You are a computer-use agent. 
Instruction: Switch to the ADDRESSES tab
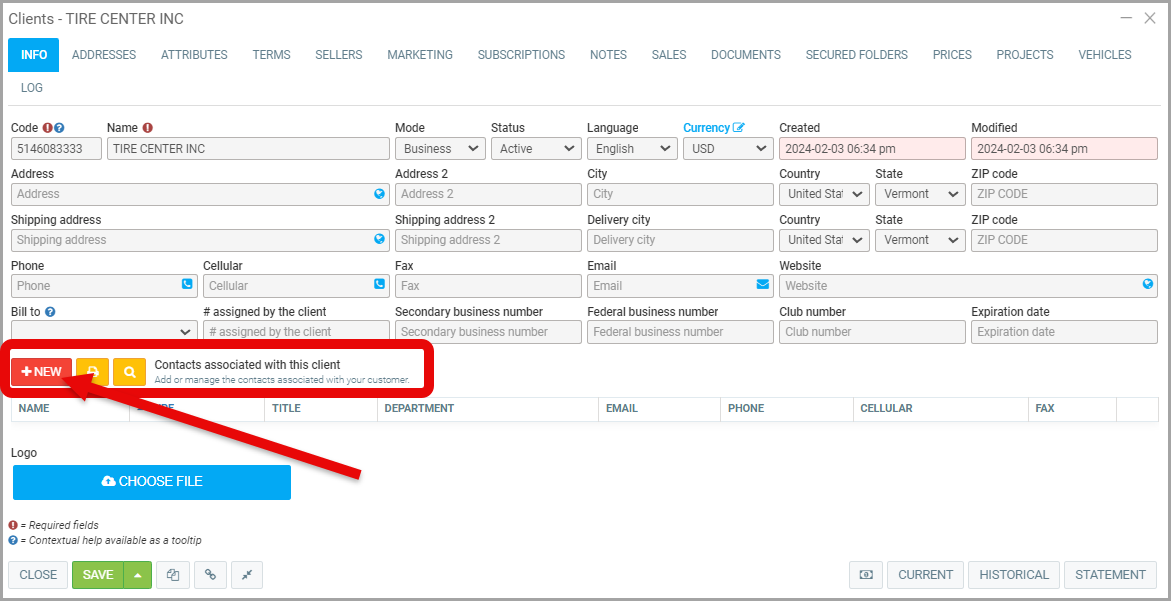(104, 55)
